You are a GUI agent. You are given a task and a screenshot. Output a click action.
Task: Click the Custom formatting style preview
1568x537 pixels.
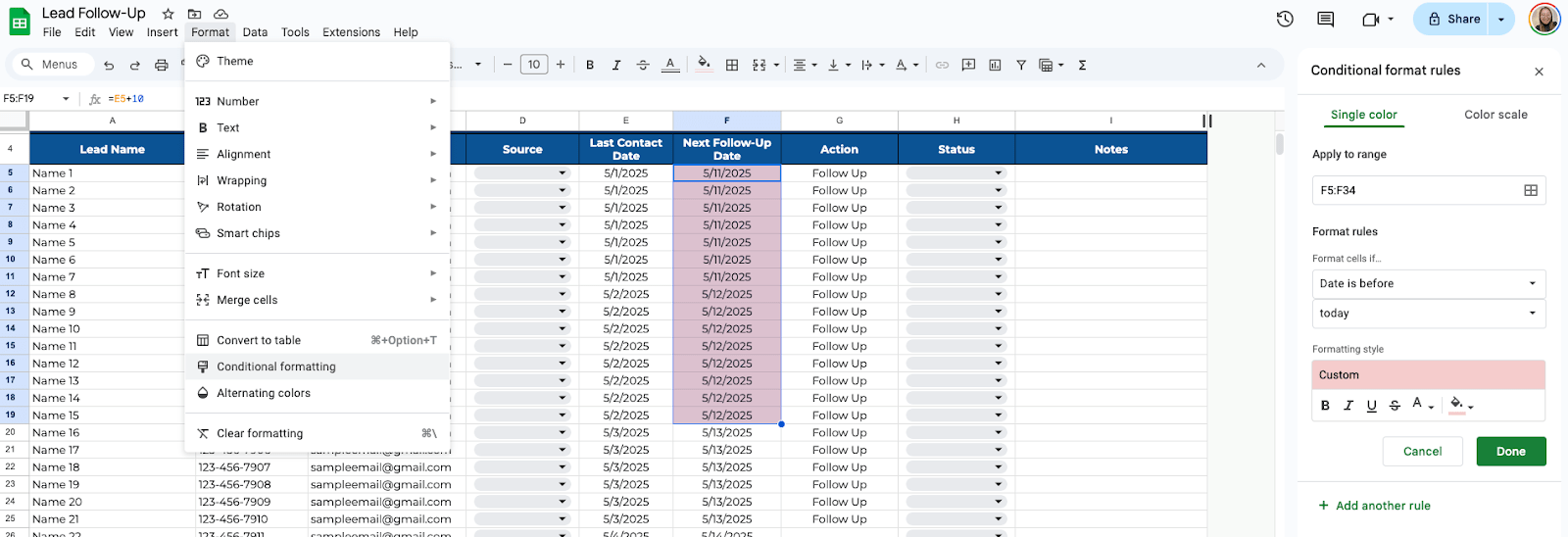coord(1429,375)
